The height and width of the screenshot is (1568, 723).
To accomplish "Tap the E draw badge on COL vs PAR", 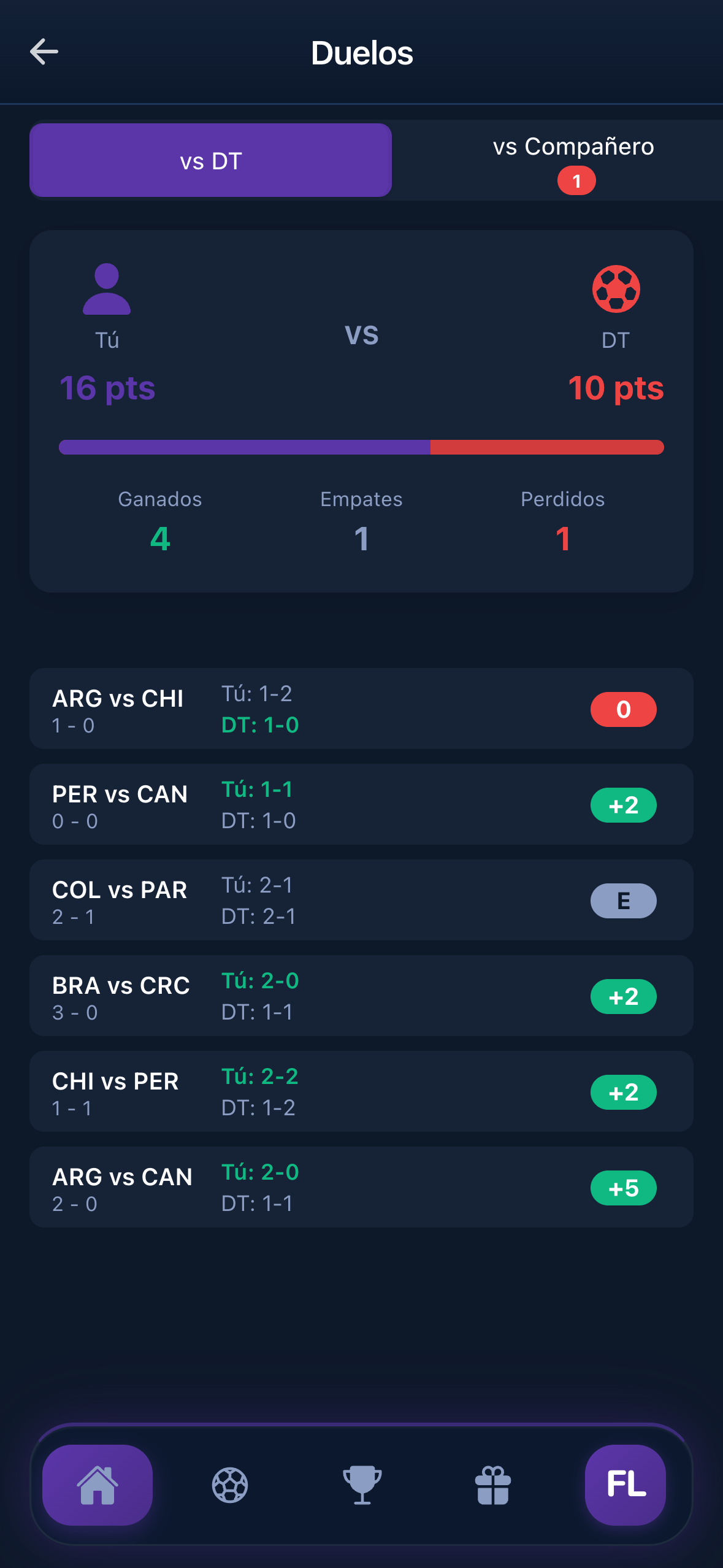I will (623, 901).
